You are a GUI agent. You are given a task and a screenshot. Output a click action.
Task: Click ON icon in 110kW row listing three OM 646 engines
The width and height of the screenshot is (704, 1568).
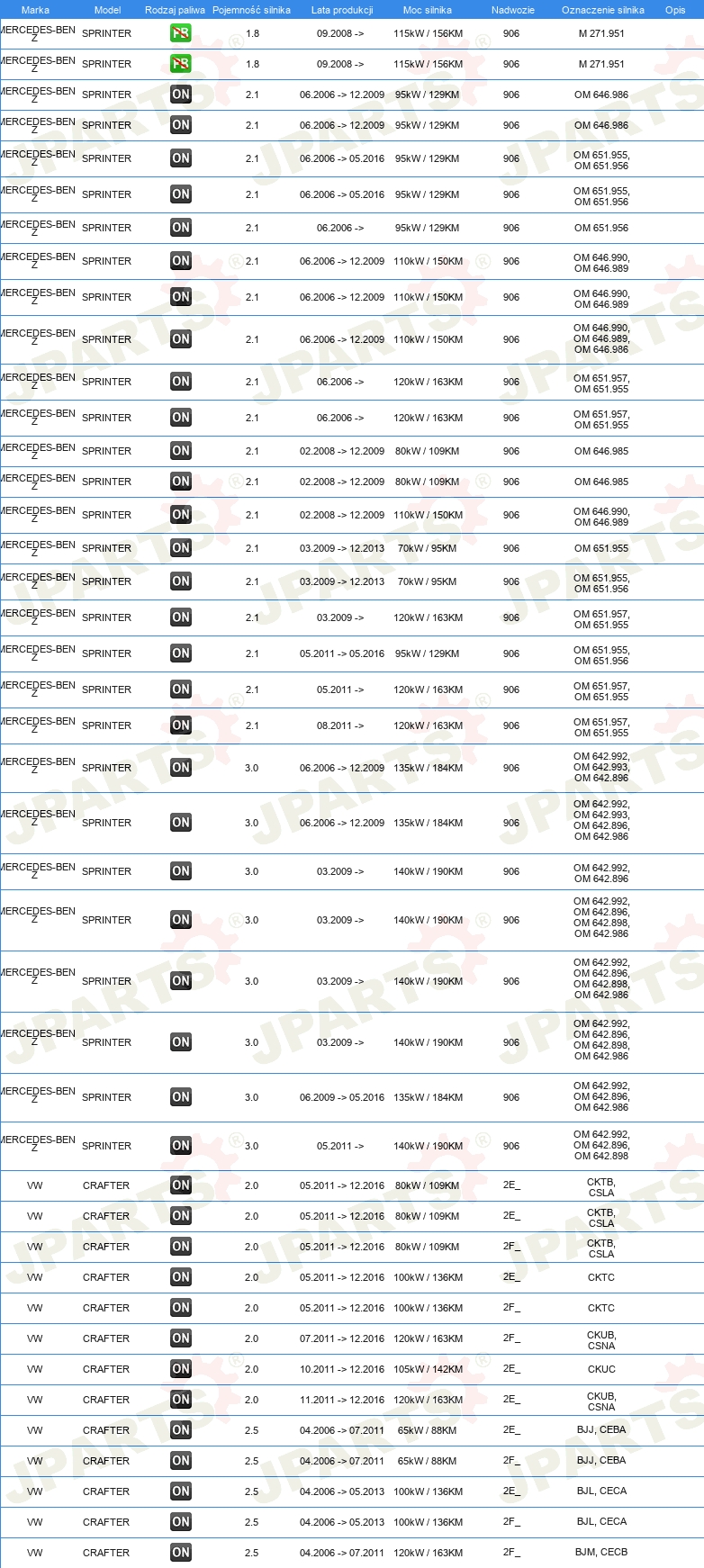[x=181, y=339]
